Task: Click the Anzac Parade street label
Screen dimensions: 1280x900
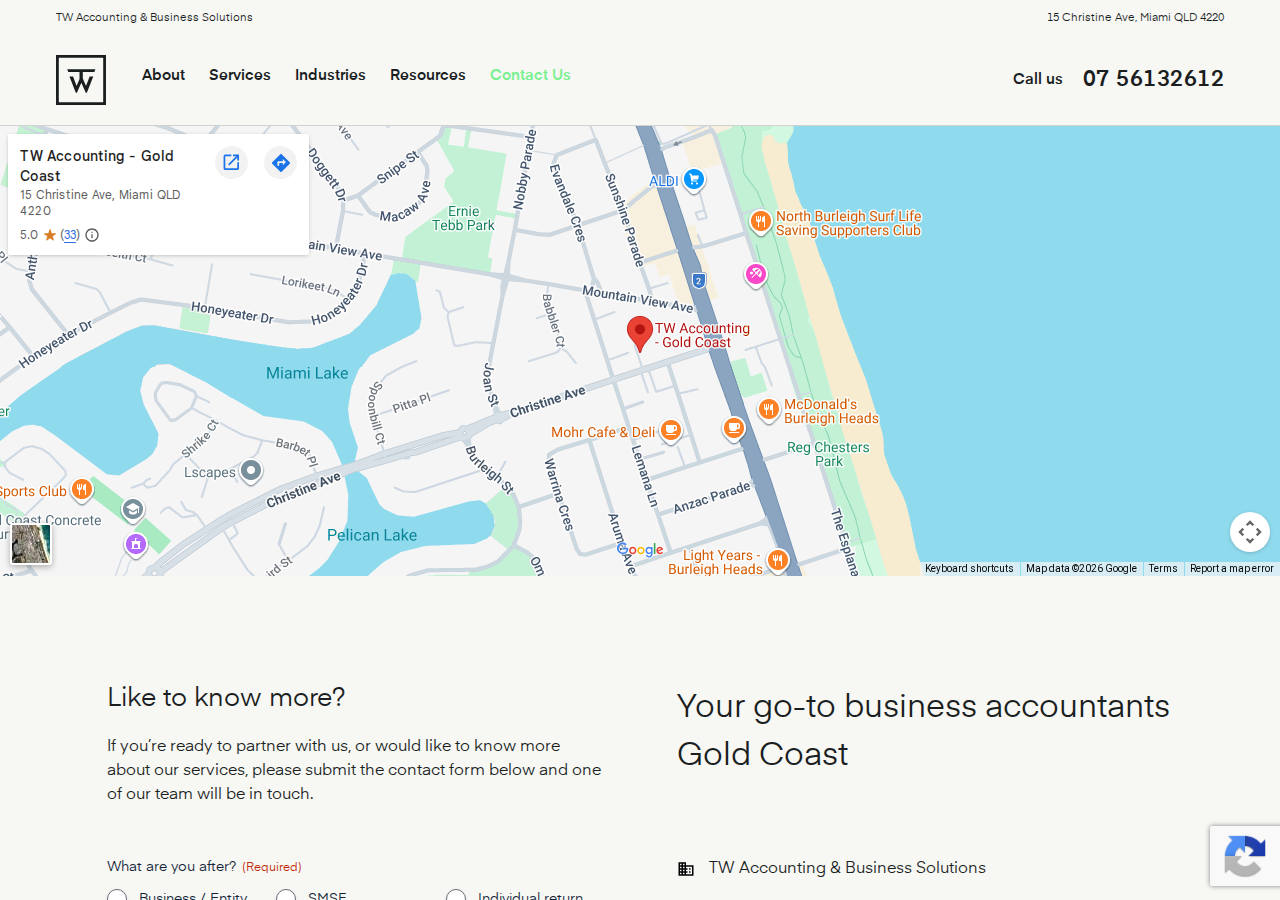Action: coord(712,497)
